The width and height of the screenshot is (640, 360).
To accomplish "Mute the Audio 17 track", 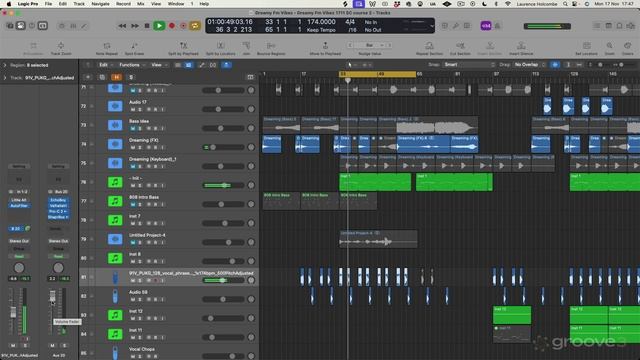I will pos(133,109).
